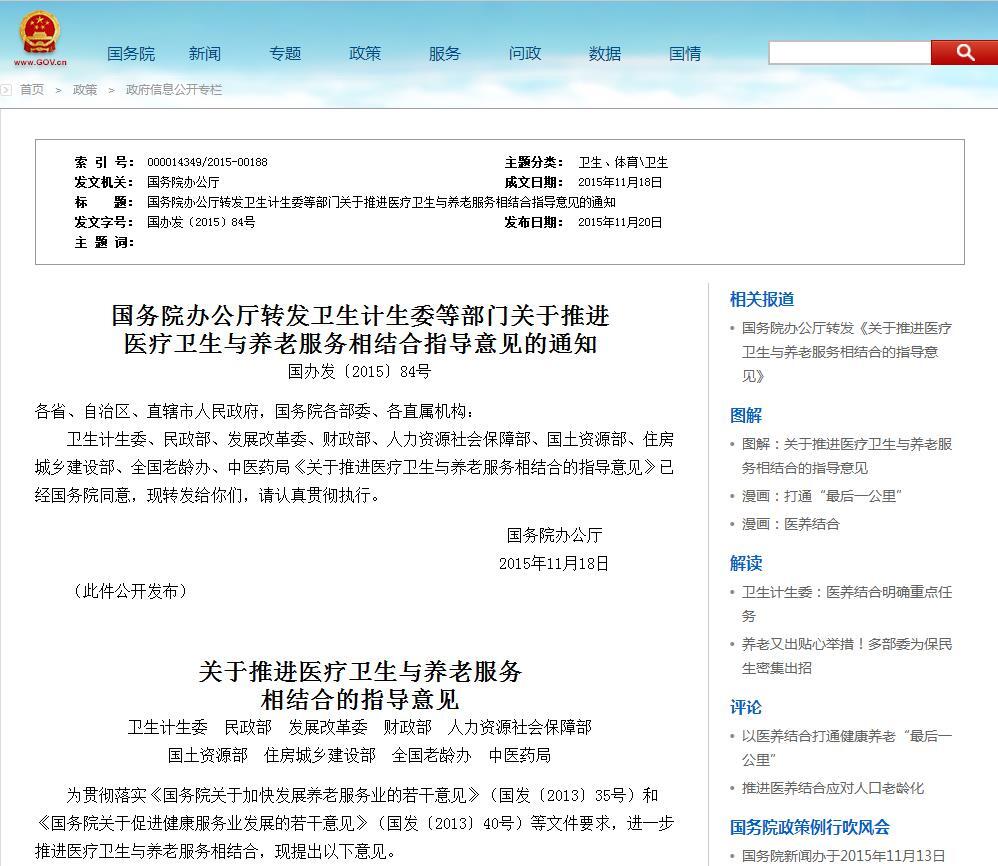Viewport: 998px width, 866px height.
Task: Click the 政府信息公开专栏 breadcrumb link
Action: tap(174, 90)
